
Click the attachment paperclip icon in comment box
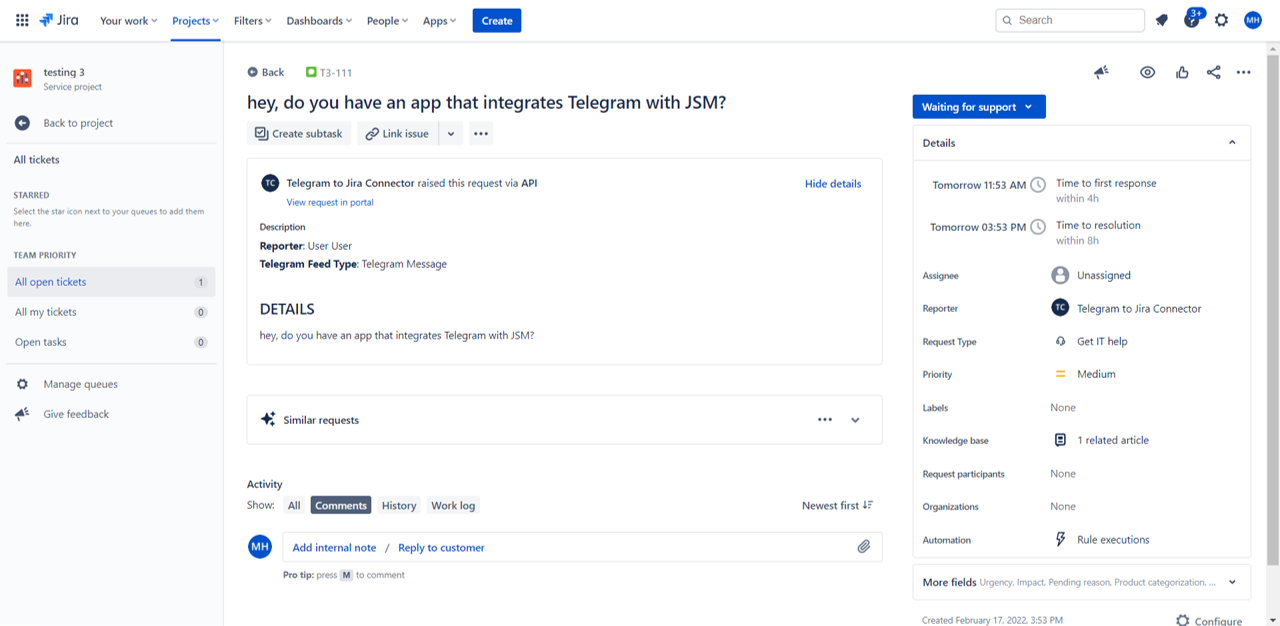click(864, 547)
